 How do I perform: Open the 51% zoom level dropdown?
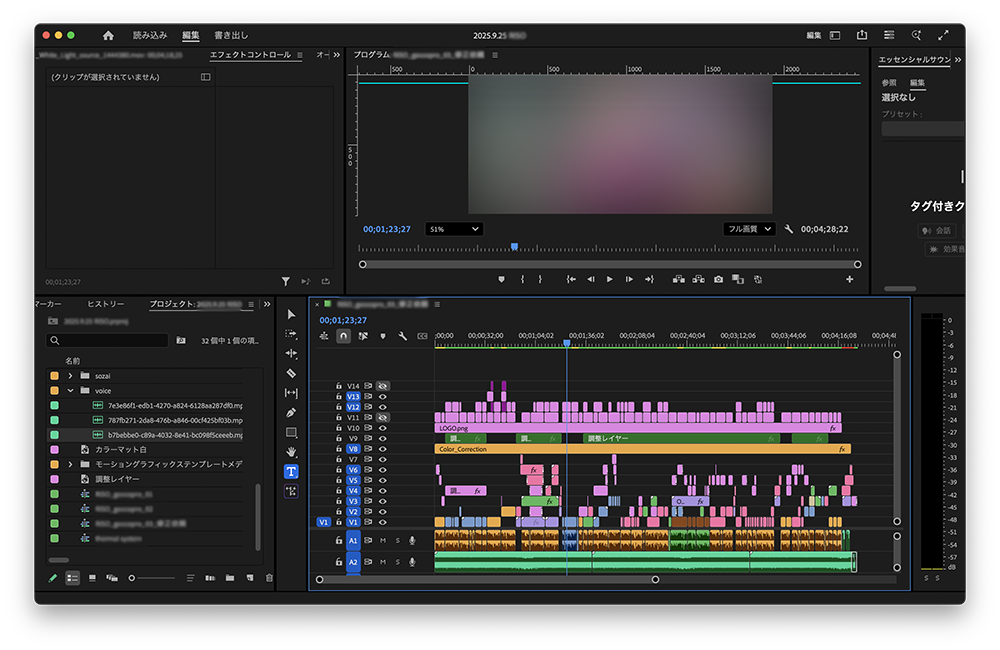[x=454, y=229]
